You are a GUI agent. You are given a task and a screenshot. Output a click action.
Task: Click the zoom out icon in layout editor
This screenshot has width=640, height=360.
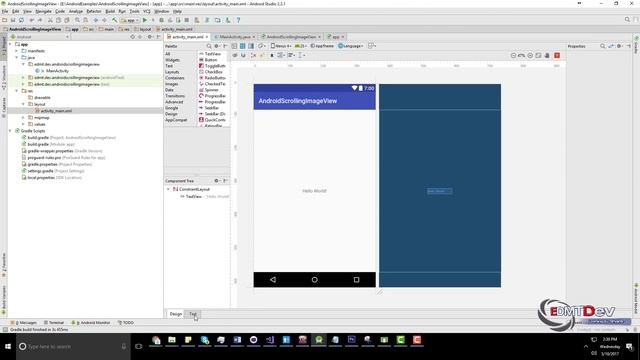pos(513,56)
